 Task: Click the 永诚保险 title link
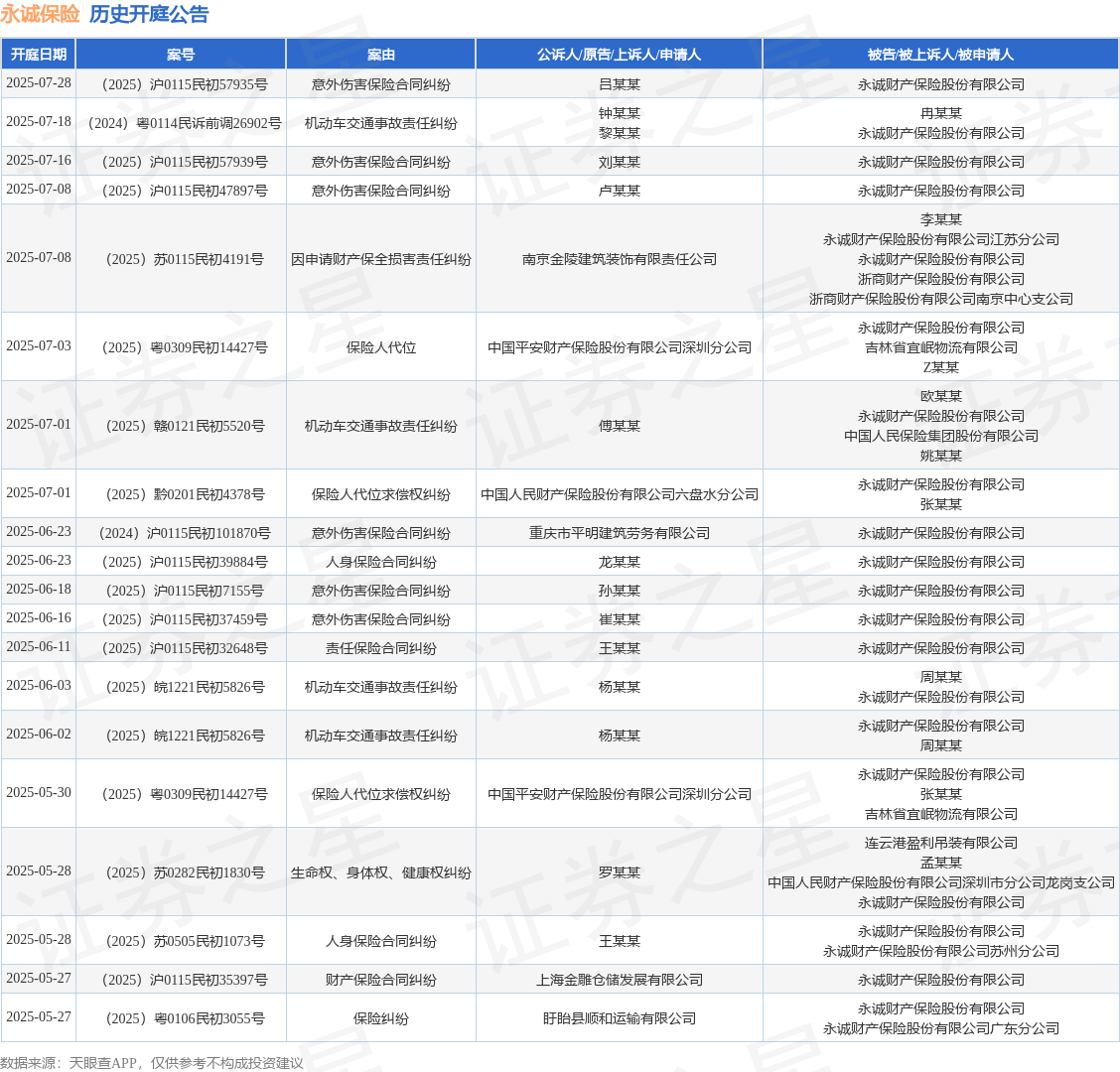click(x=40, y=14)
